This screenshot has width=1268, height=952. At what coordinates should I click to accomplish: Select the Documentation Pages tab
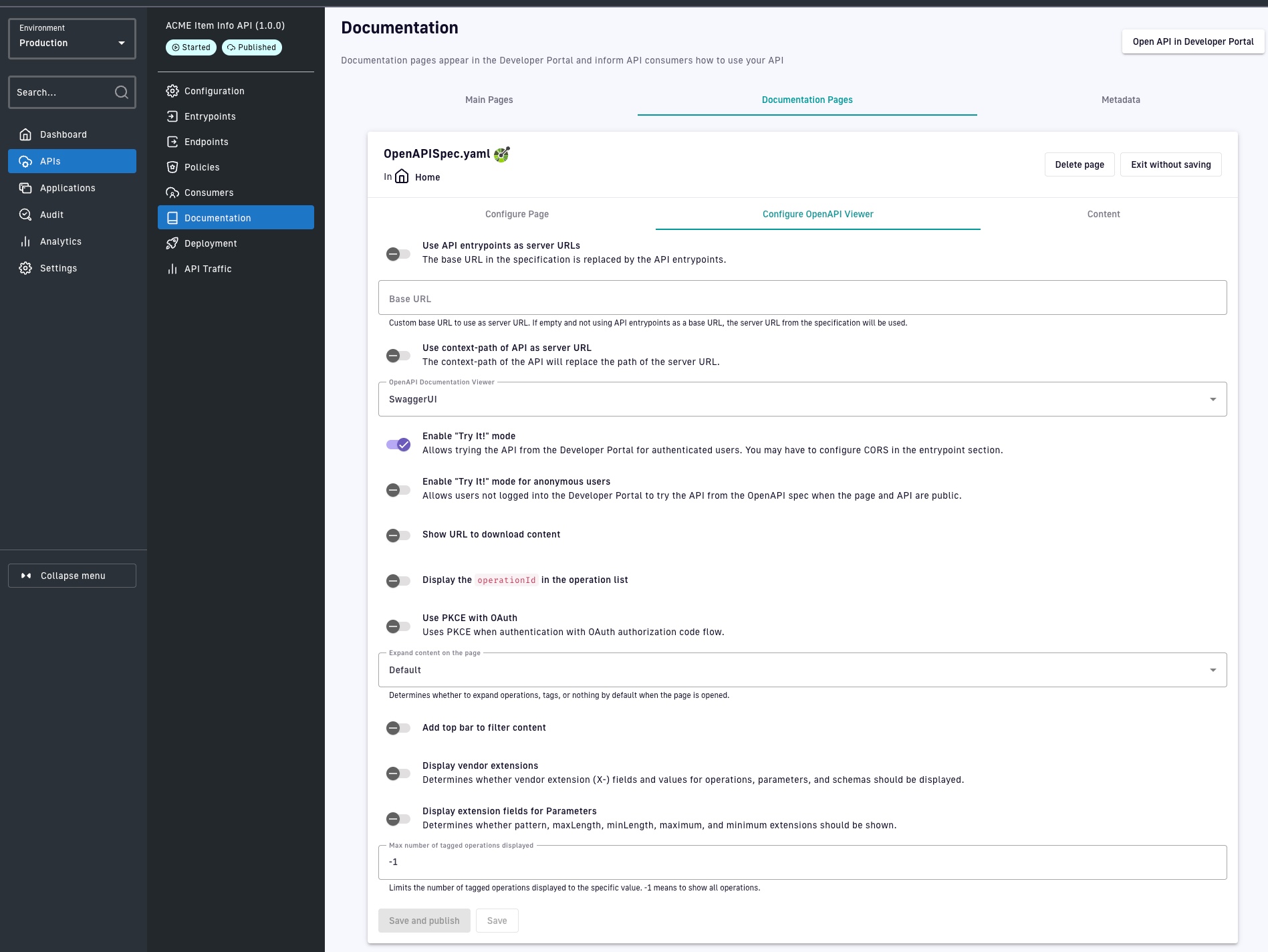point(807,100)
